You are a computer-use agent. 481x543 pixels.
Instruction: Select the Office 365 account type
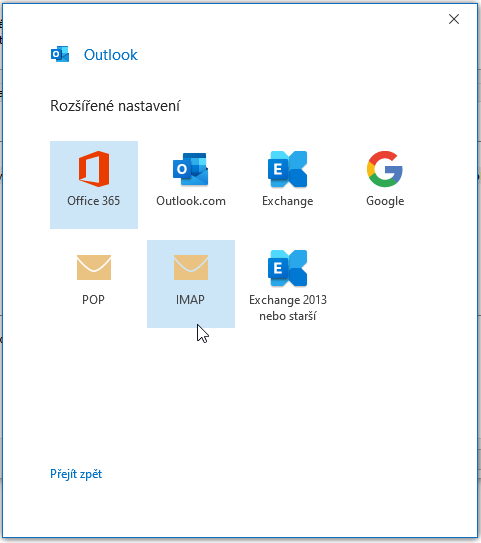click(94, 185)
